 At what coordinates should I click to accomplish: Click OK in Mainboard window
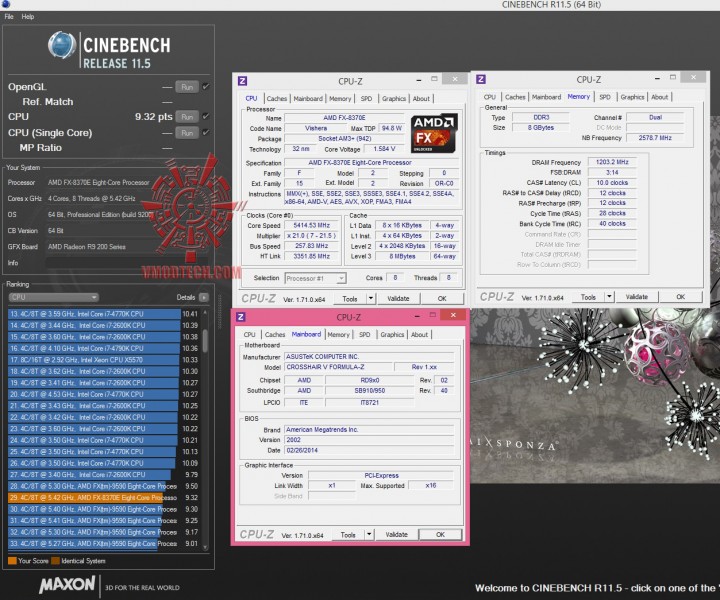(x=440, y=534)
